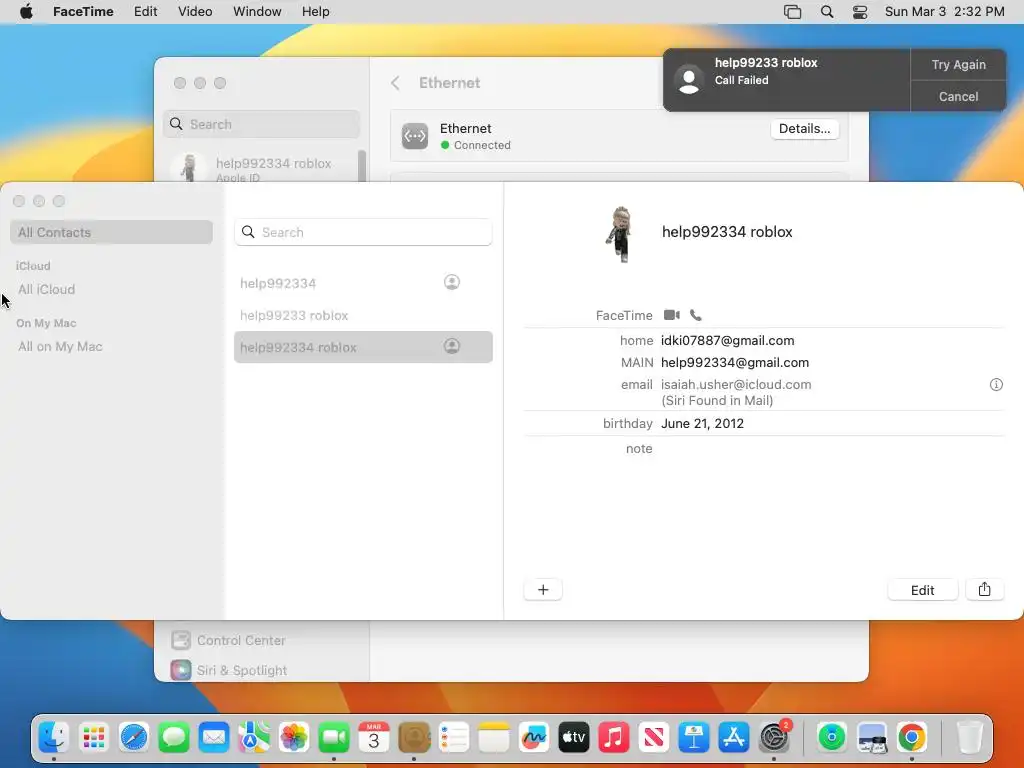Open Maps from the Dock
This screenshot has width=1024, height=768.
tap(254, 737)
